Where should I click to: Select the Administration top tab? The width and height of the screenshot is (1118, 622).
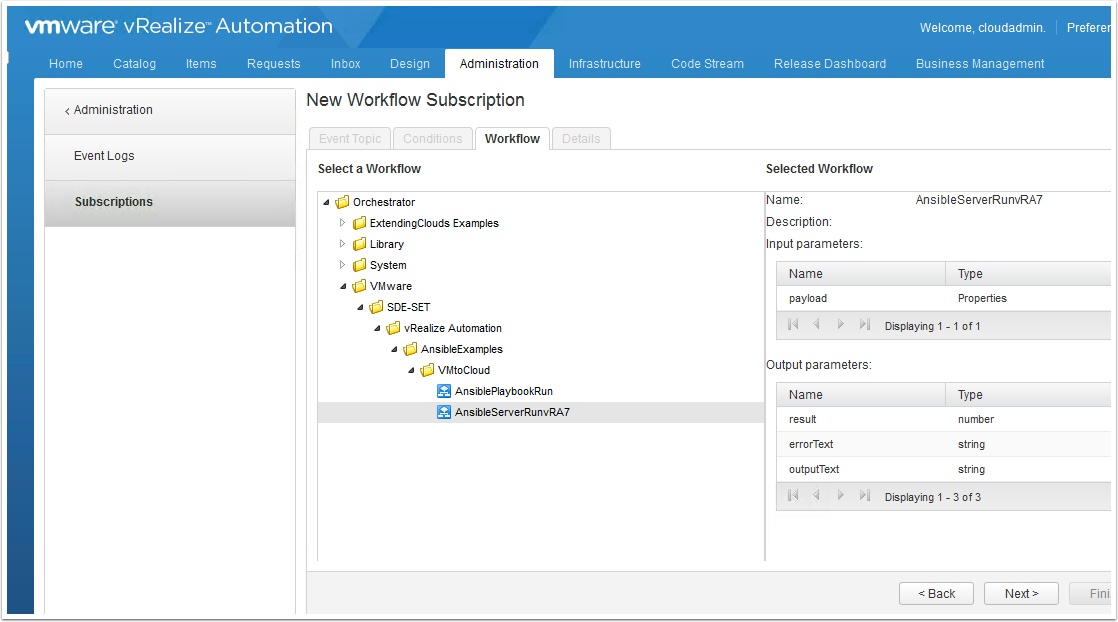pos(499,63)
